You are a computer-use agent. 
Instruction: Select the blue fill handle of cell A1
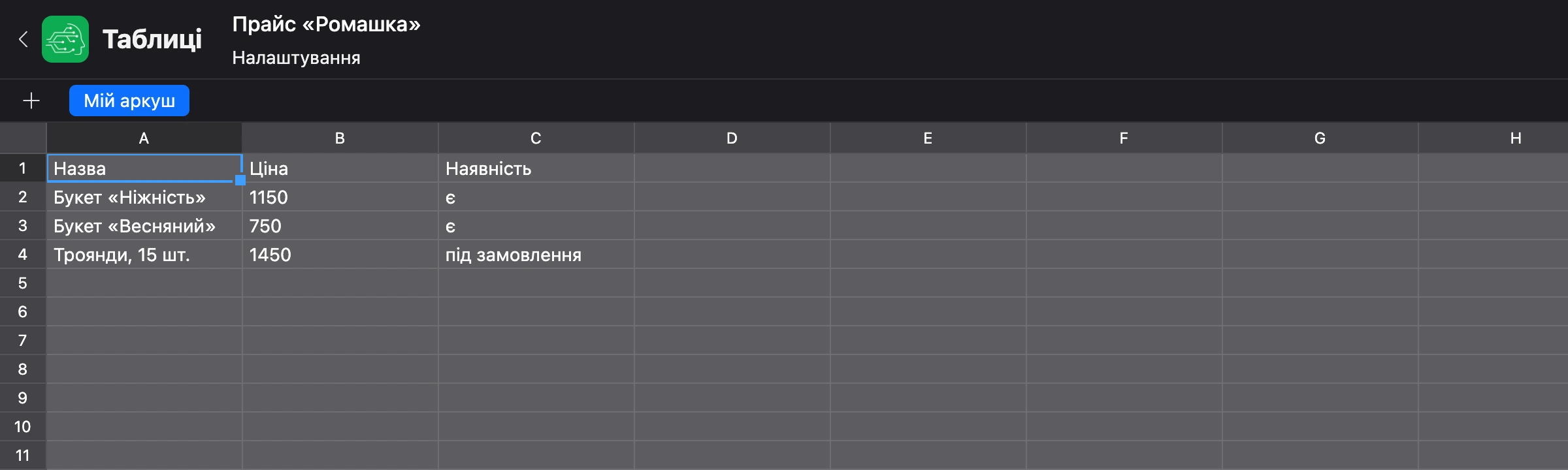(240, 180)
